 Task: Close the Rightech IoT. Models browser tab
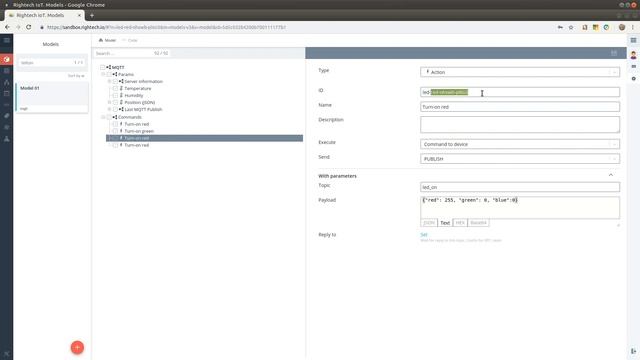click(x=79, y=16)
